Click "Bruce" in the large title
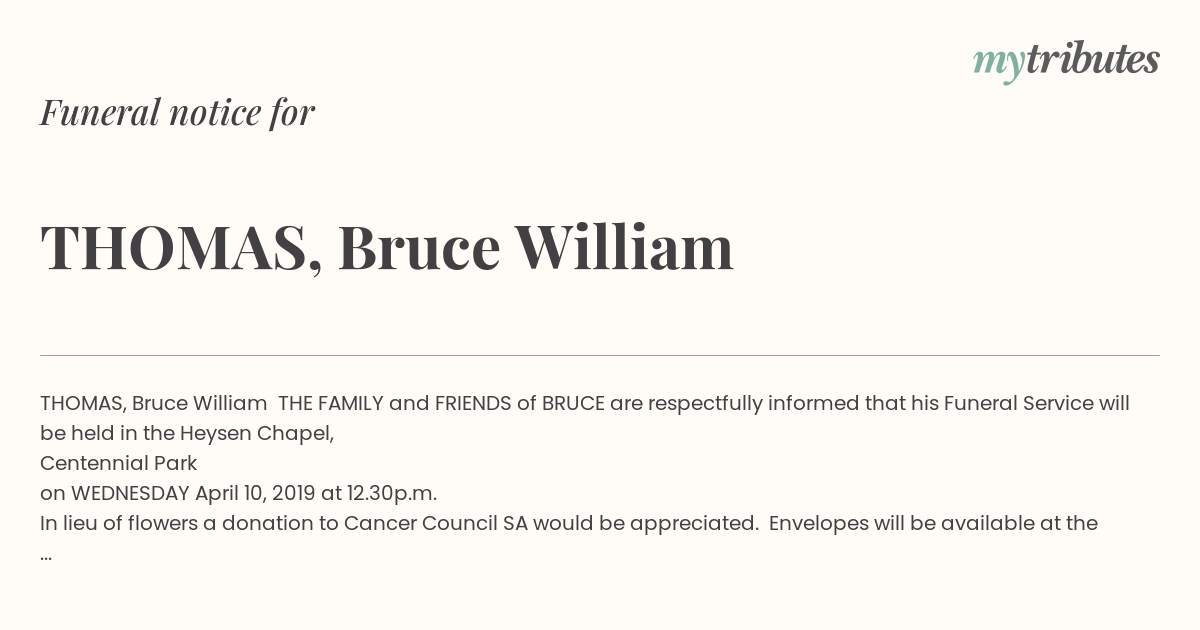Image resolution: width=1200 pixels, height=630 pixels. pyautogui.click(x=419, y=248)
